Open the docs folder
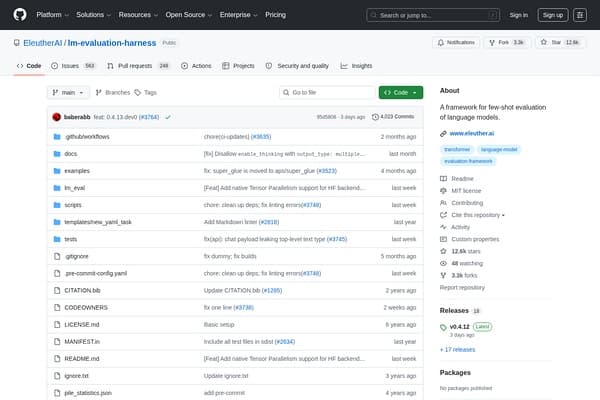 71,154
